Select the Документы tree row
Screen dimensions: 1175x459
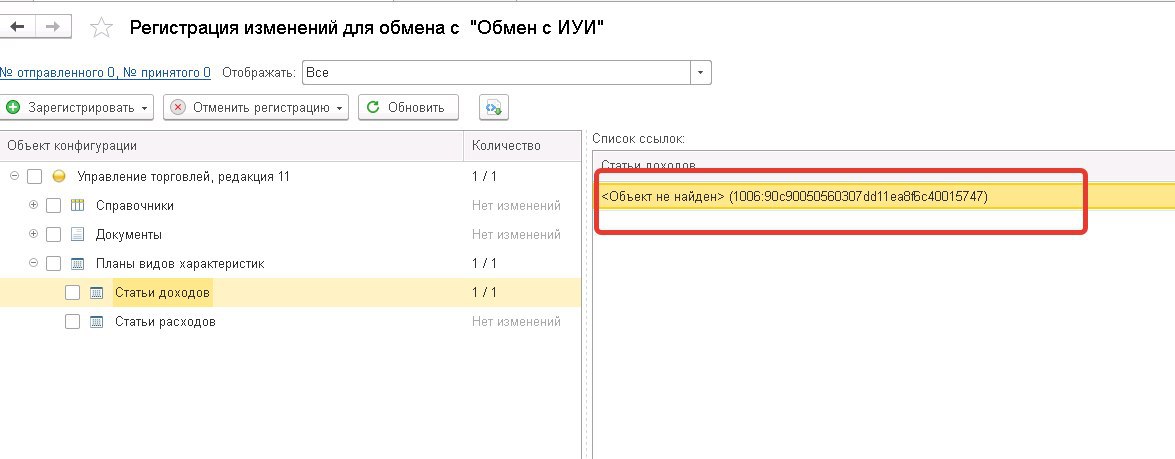[x=290, y=234]
